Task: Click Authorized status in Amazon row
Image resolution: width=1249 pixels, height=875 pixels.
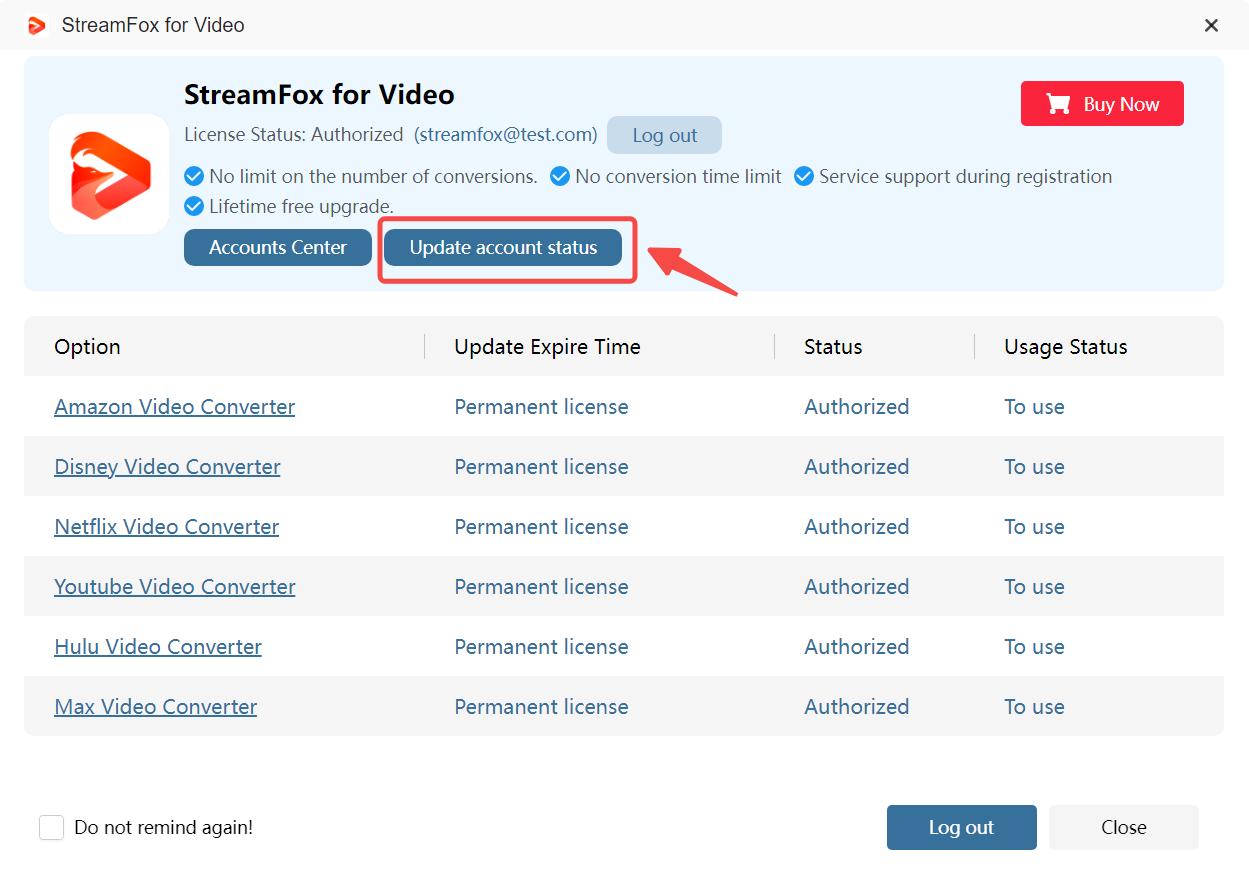Action: click(x=857, y=407)
